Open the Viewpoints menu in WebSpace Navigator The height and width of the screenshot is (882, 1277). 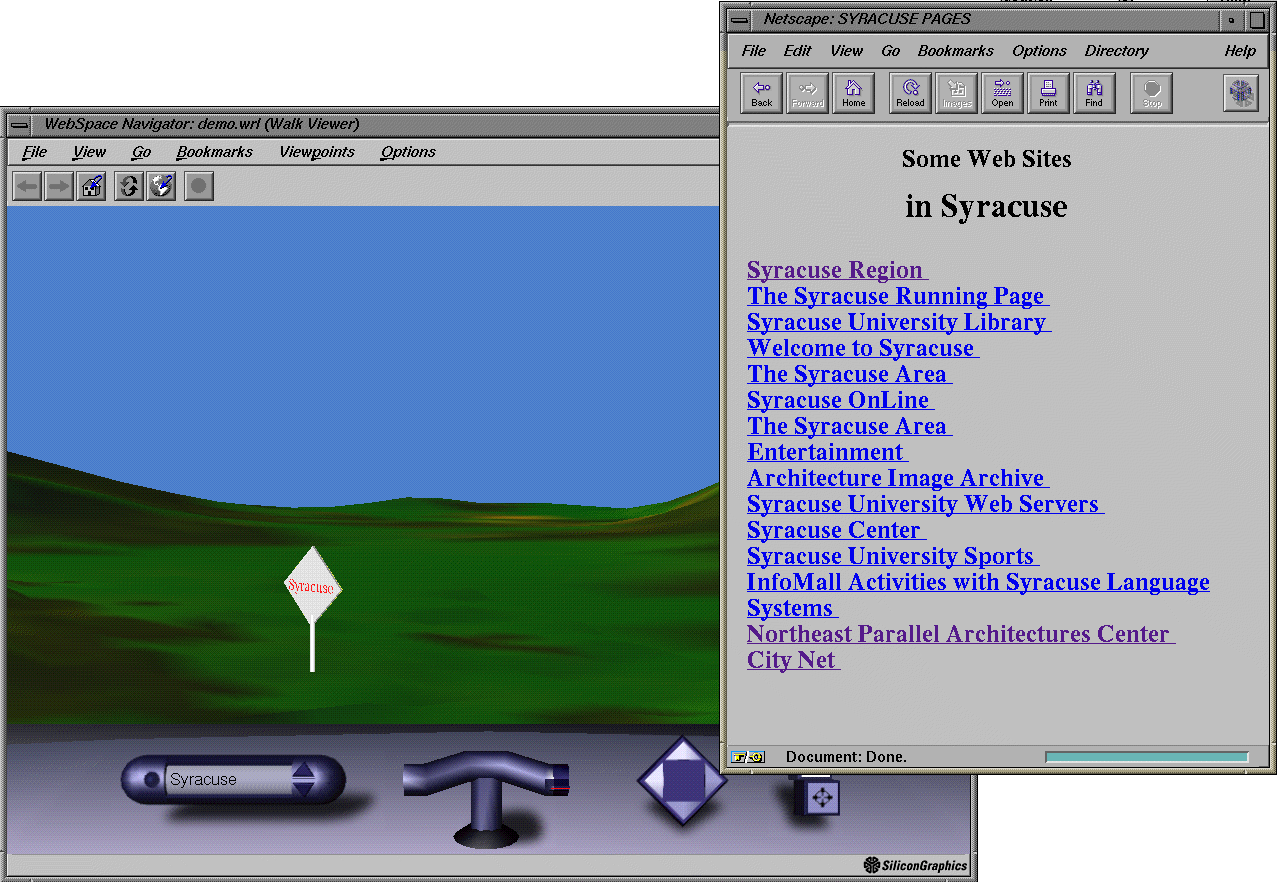coord(317,152)
